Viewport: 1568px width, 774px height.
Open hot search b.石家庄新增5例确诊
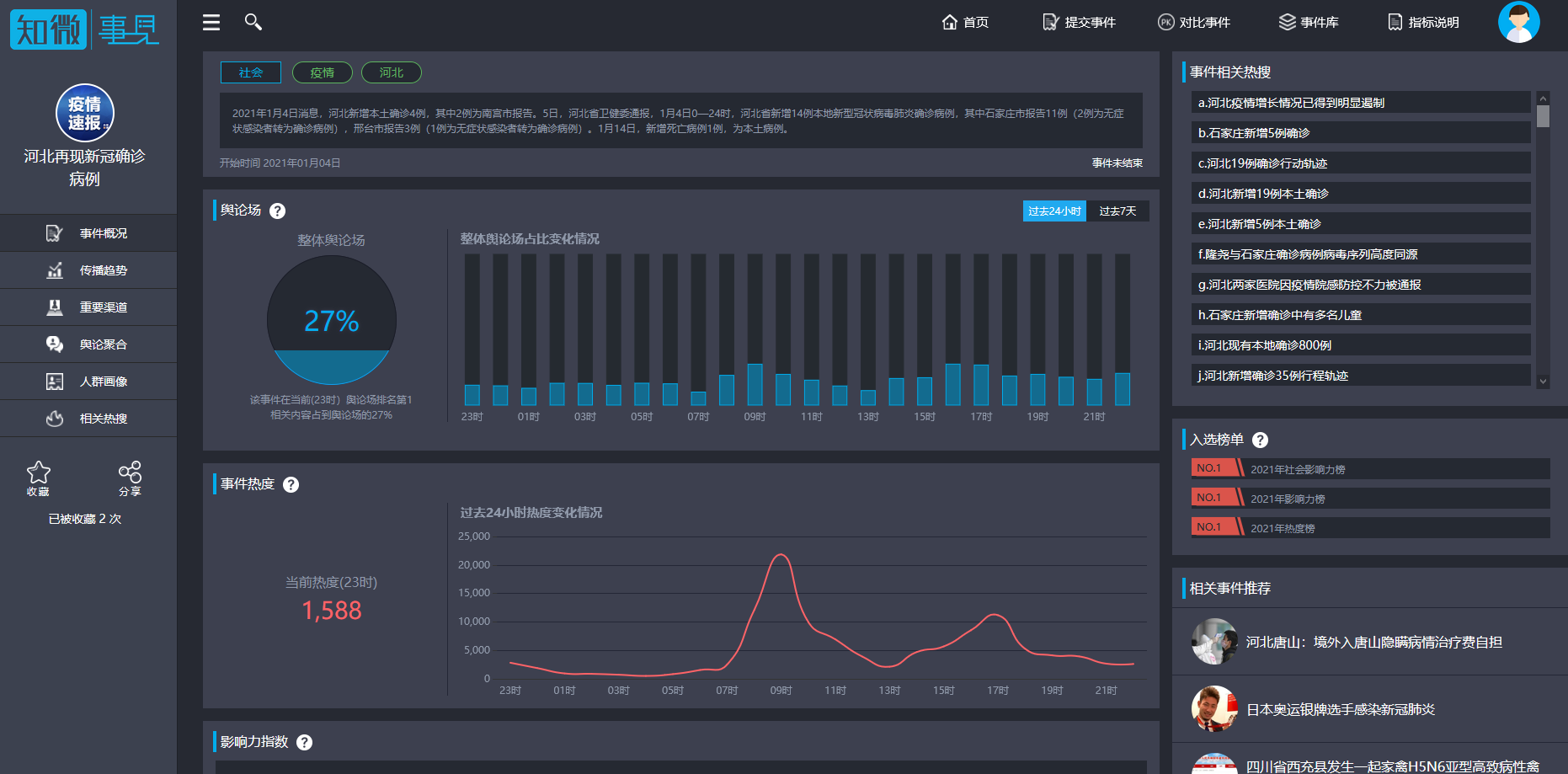(x=1361, y=133)
